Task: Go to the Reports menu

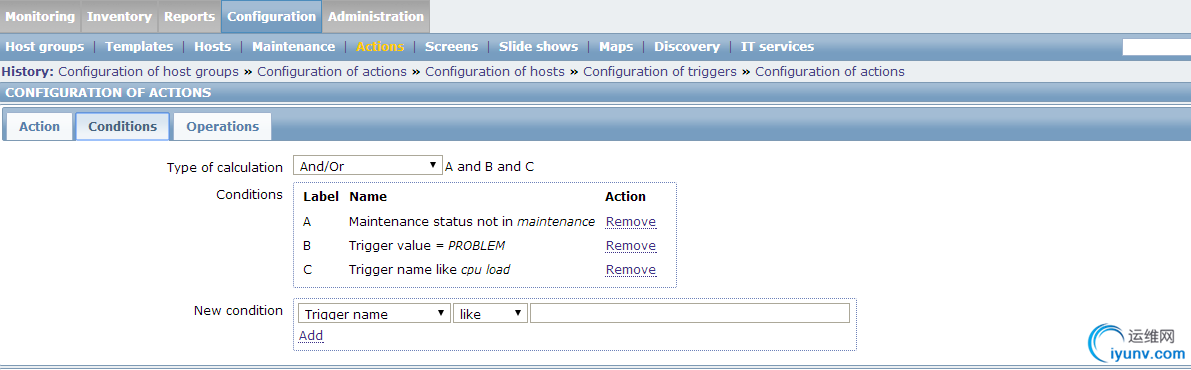Action: [x=190, y=17]
